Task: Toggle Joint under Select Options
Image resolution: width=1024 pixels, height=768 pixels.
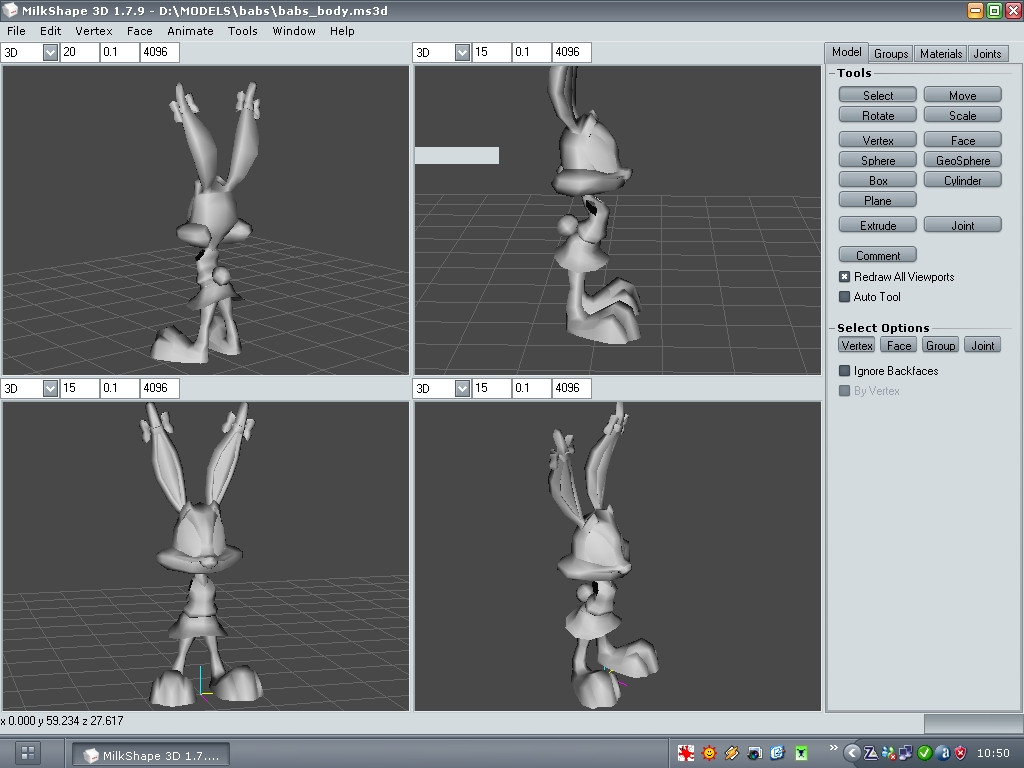Action: pos(982,345)
